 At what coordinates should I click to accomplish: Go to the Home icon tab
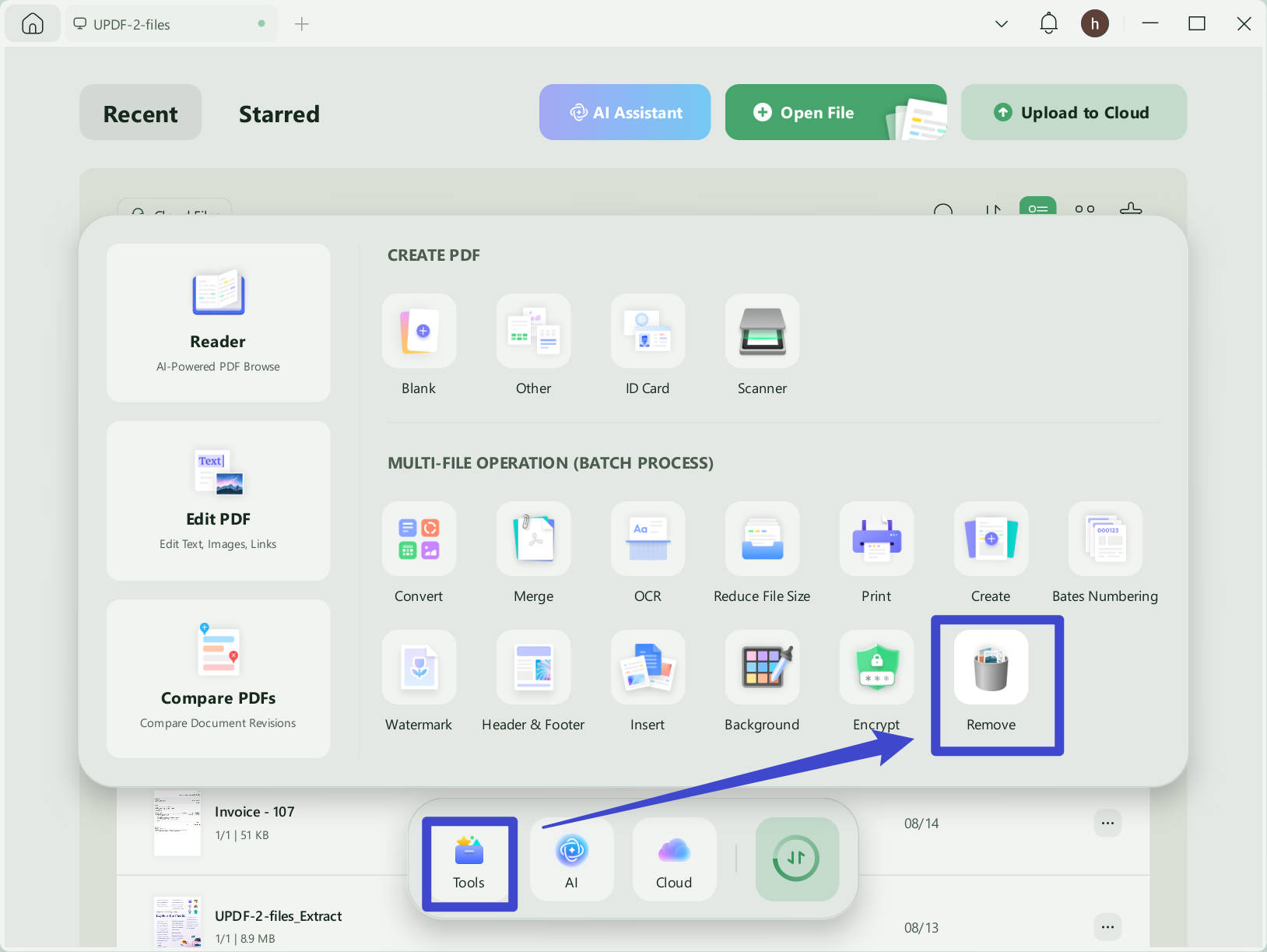32,24
